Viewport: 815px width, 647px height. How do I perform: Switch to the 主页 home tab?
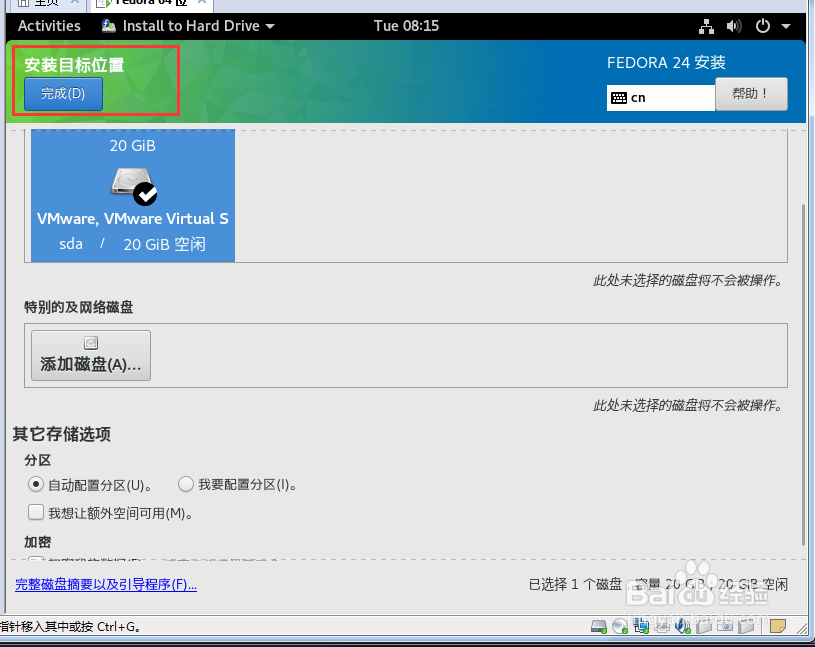(46, 3)
